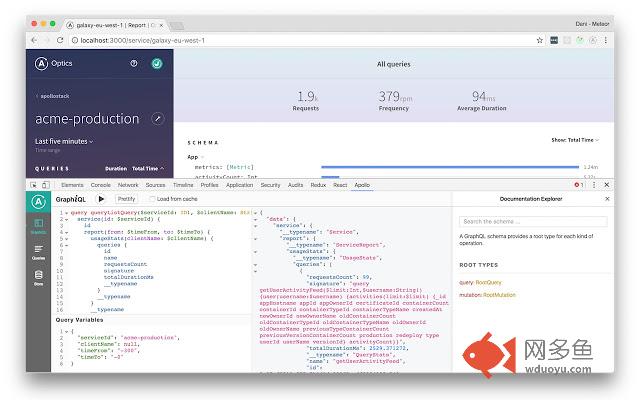Image resolution: width=640 pixels, height=400 pixels.
Task: Focus the Search the schema field
Action: 533,222
